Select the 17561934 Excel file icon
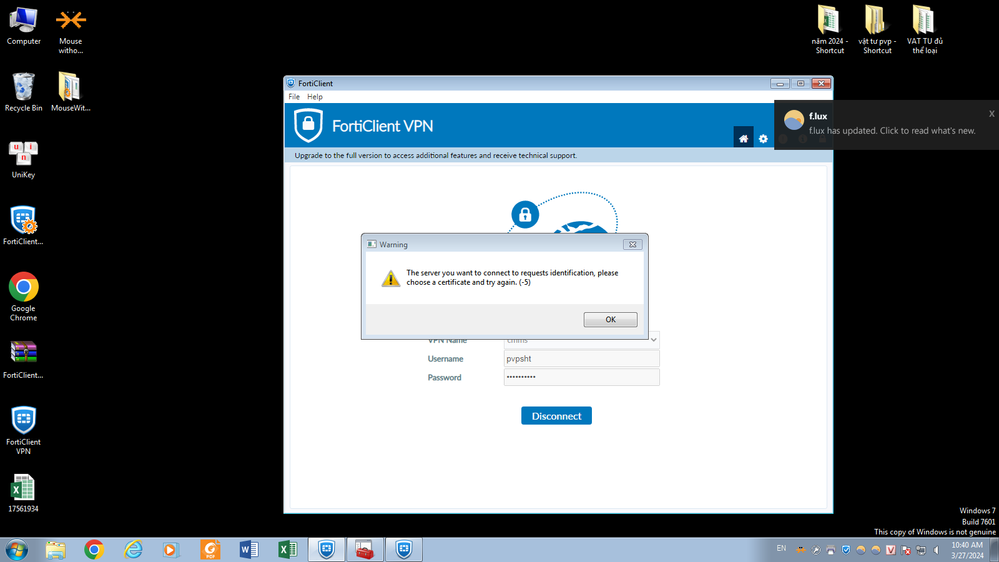Image resolution: width=999 pixels, height=562 pixels. click(24, 494)
